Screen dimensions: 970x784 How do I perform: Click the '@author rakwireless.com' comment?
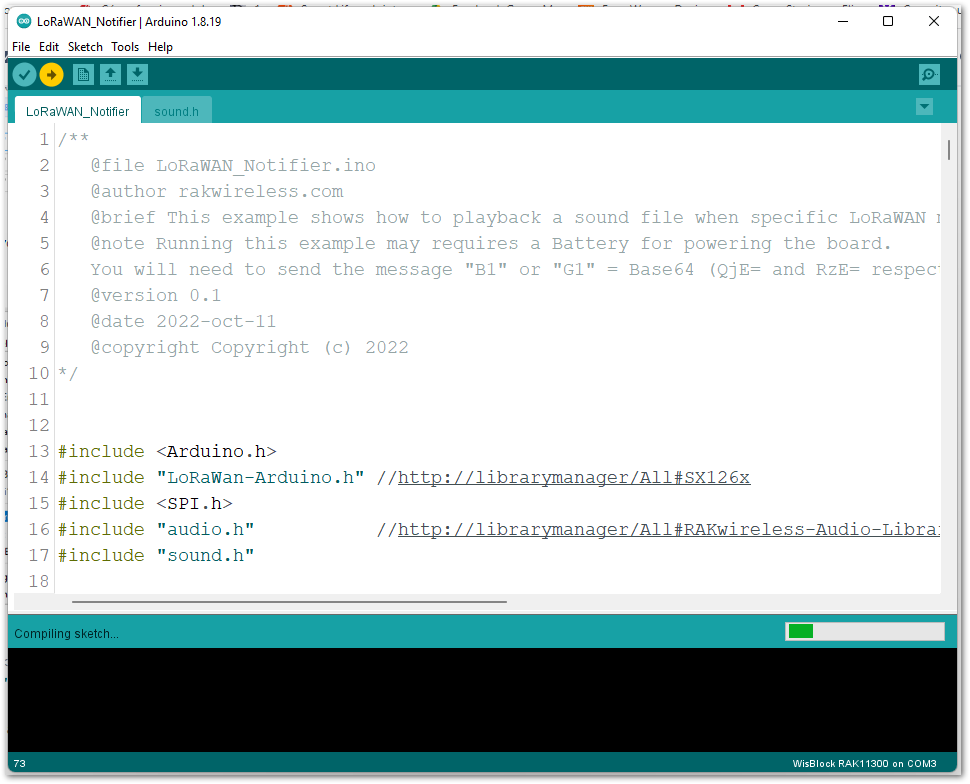tap(217, 192)
